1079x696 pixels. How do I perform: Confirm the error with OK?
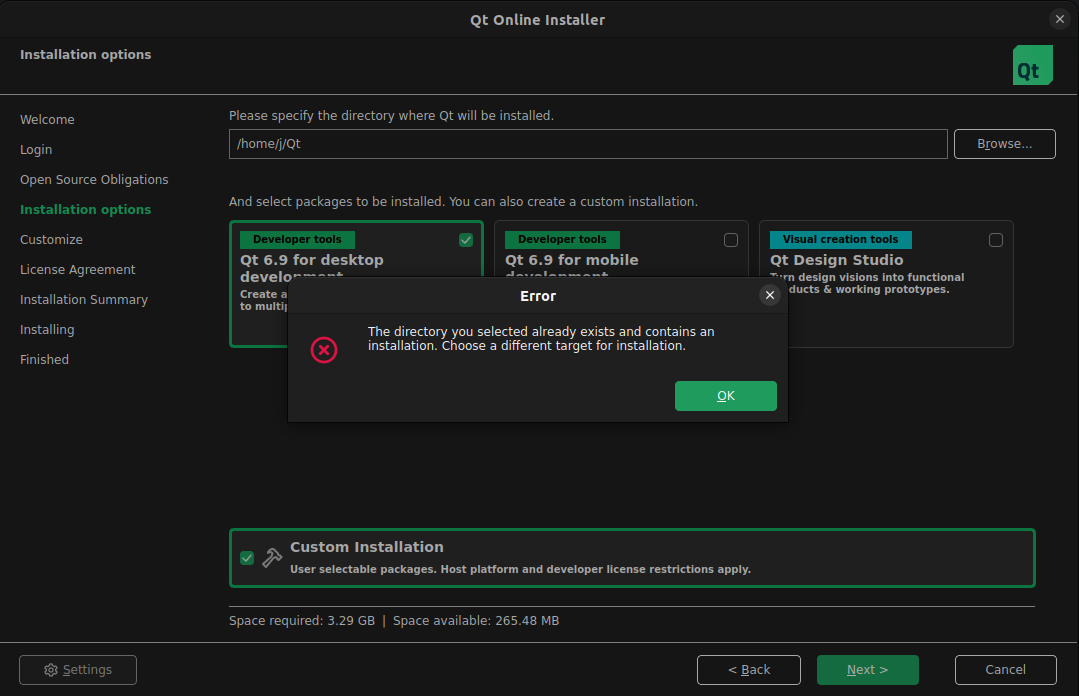point(725,396)
